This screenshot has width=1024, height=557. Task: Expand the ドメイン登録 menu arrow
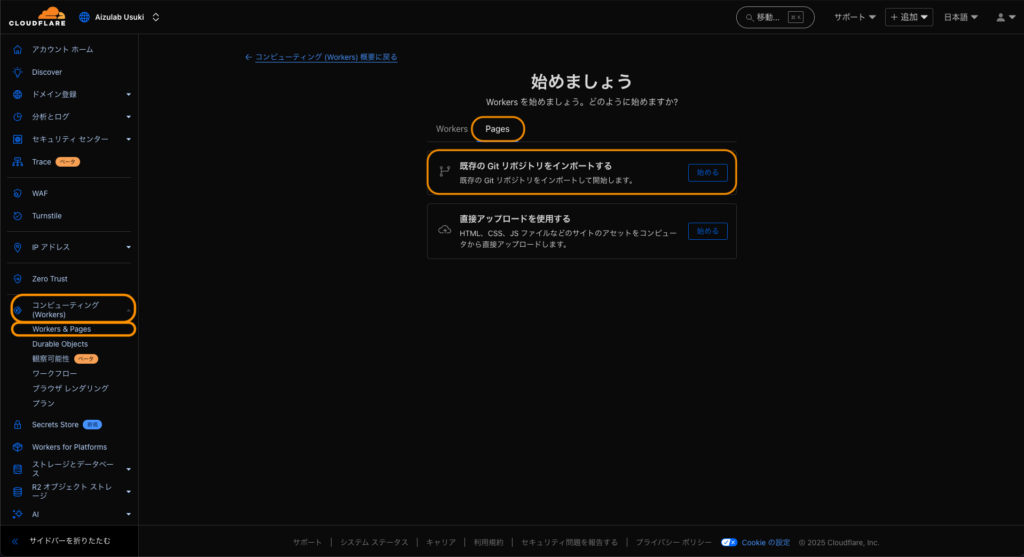(x=128, y=95)
